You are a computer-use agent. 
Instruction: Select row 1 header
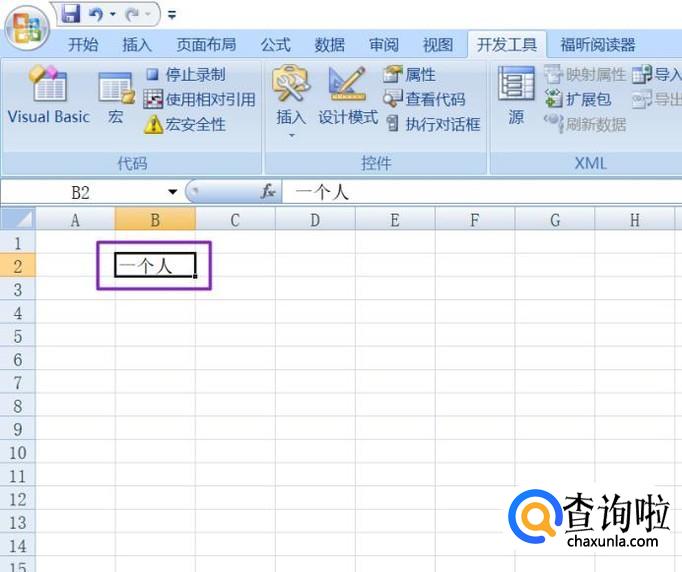click(x=18, y=242)
